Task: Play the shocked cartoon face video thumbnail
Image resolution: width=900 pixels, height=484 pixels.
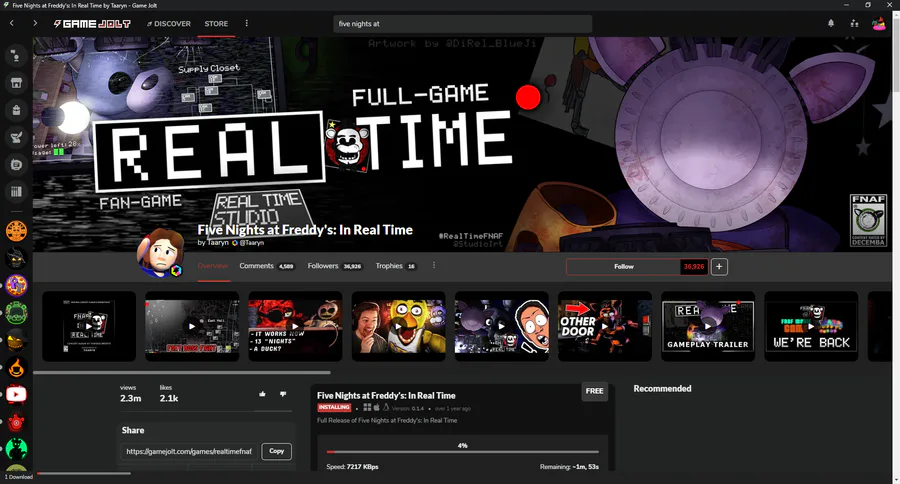Action: 502,326
